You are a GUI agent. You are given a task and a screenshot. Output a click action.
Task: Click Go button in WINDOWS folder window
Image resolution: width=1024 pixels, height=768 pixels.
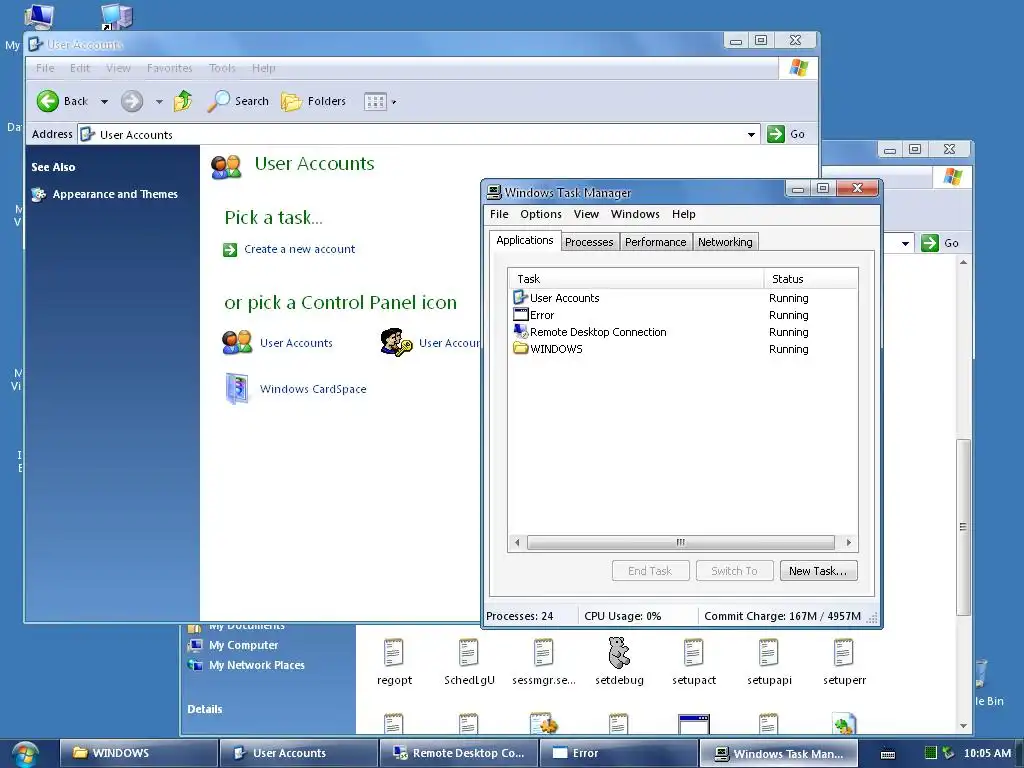pos(940,243)
